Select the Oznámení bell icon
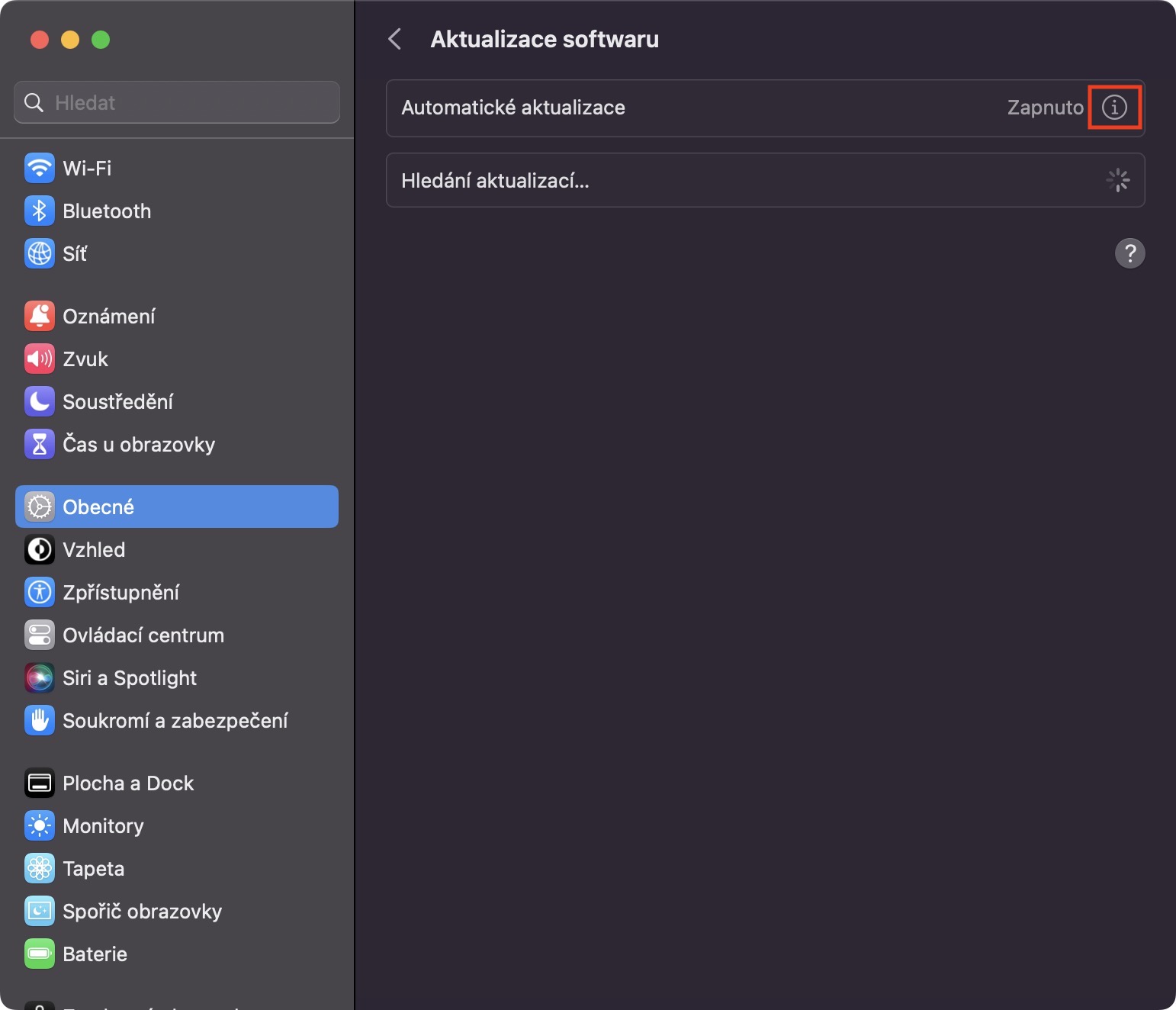The height and width of the screenshot is (1010, 1176). coord(39,316)
